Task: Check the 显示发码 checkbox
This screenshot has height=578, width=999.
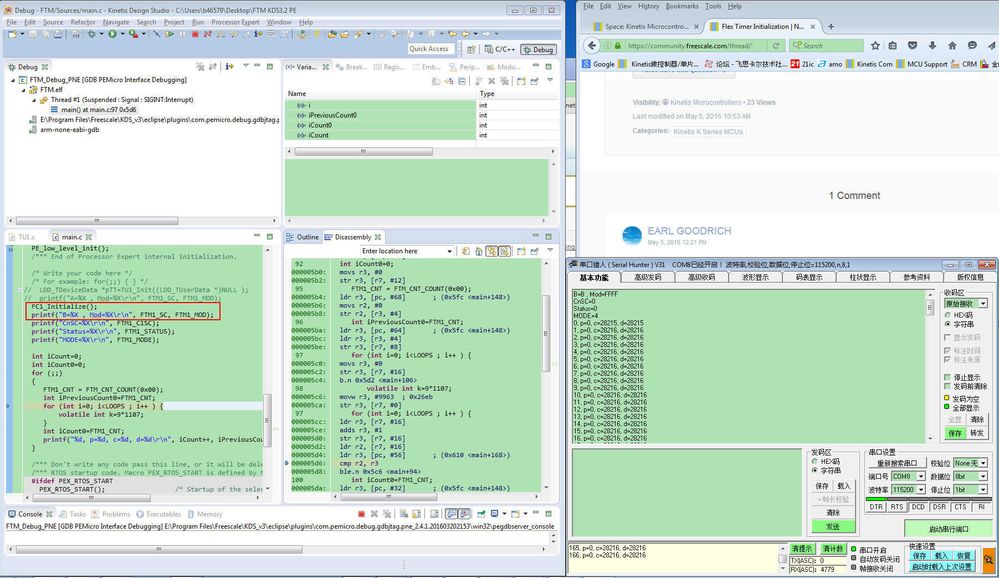Action: coord(947,337)
